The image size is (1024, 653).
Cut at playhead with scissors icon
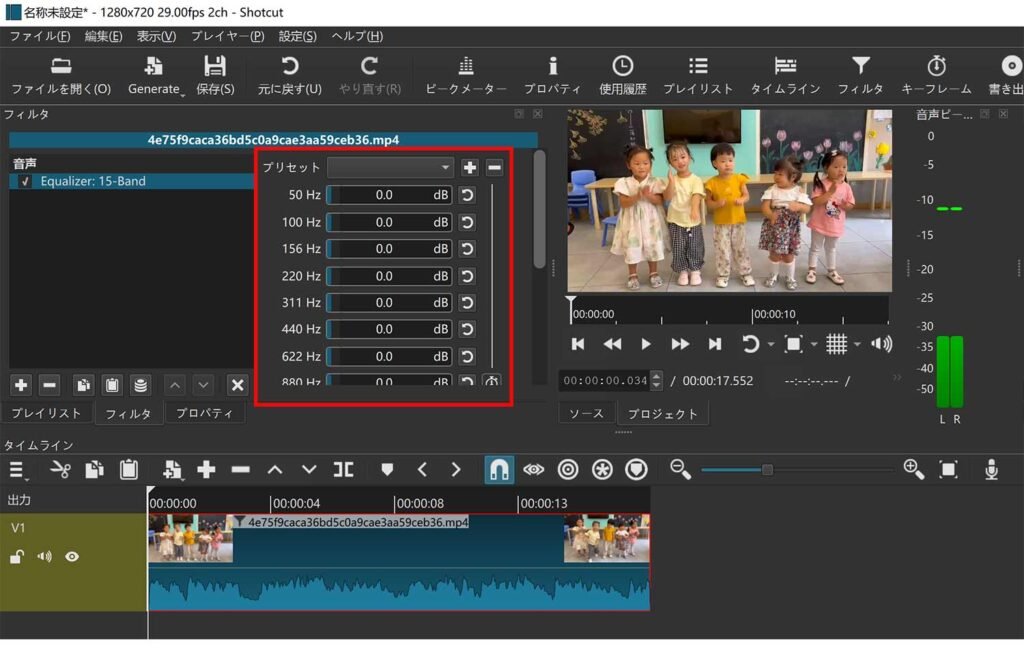[62, 469]
